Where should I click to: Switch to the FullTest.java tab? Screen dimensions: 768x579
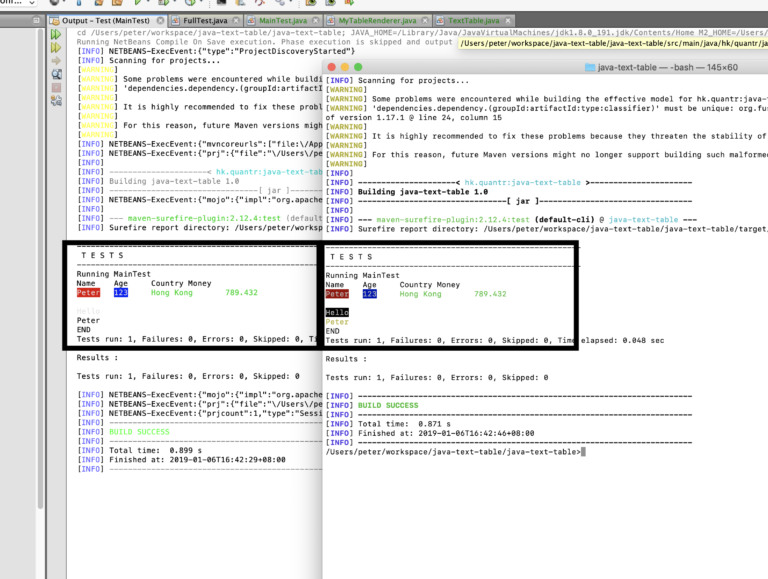point(205,21)
